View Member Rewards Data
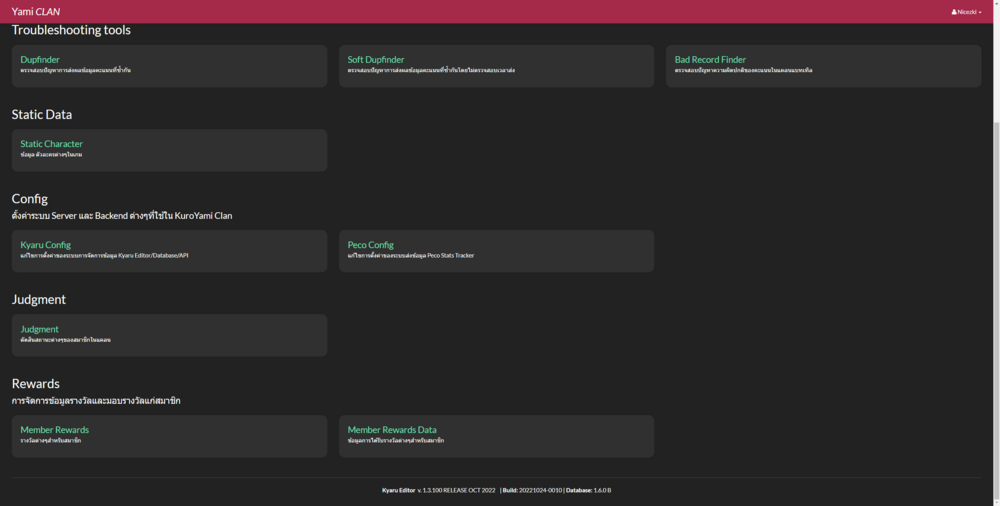The image size is (1000, 506). (392, 430)
